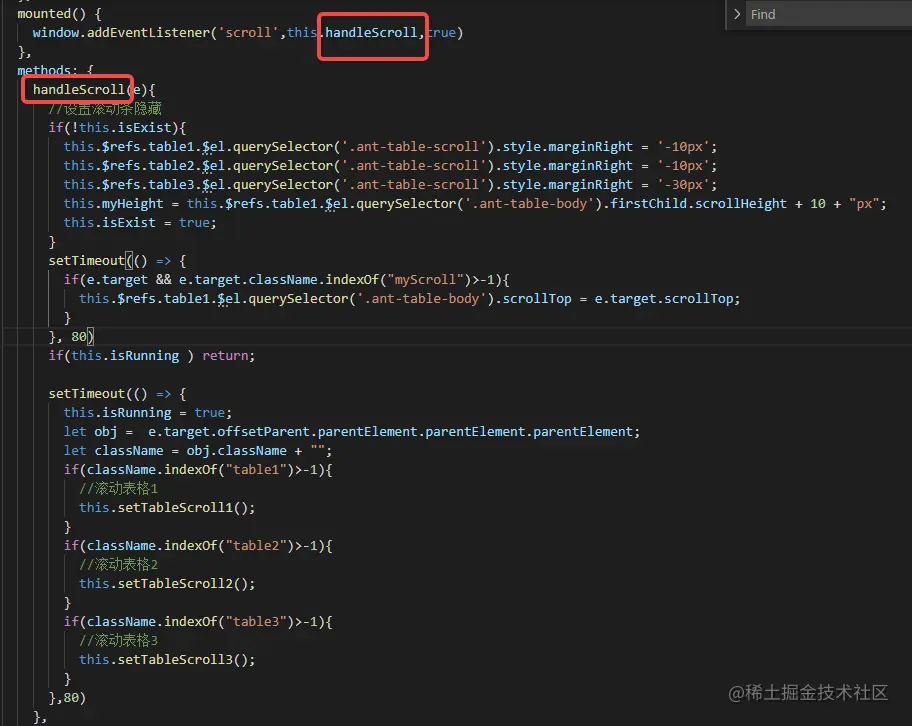Click the comment '//滚动表格1'
This screenshot has width=912, height=726.
(118, 489)
